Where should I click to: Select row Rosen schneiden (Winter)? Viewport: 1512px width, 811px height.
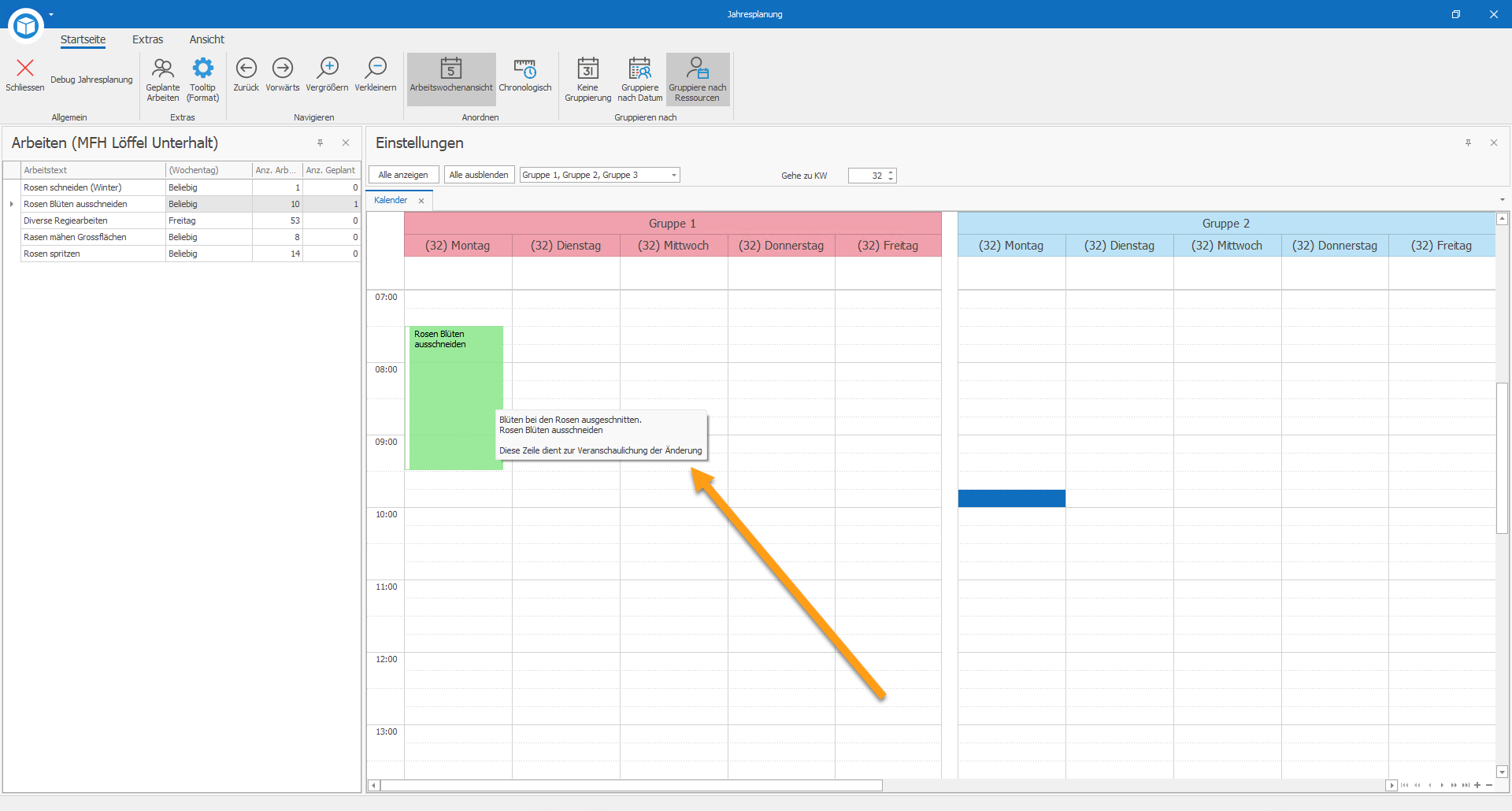pyautogui.click(x=182, y=187)
